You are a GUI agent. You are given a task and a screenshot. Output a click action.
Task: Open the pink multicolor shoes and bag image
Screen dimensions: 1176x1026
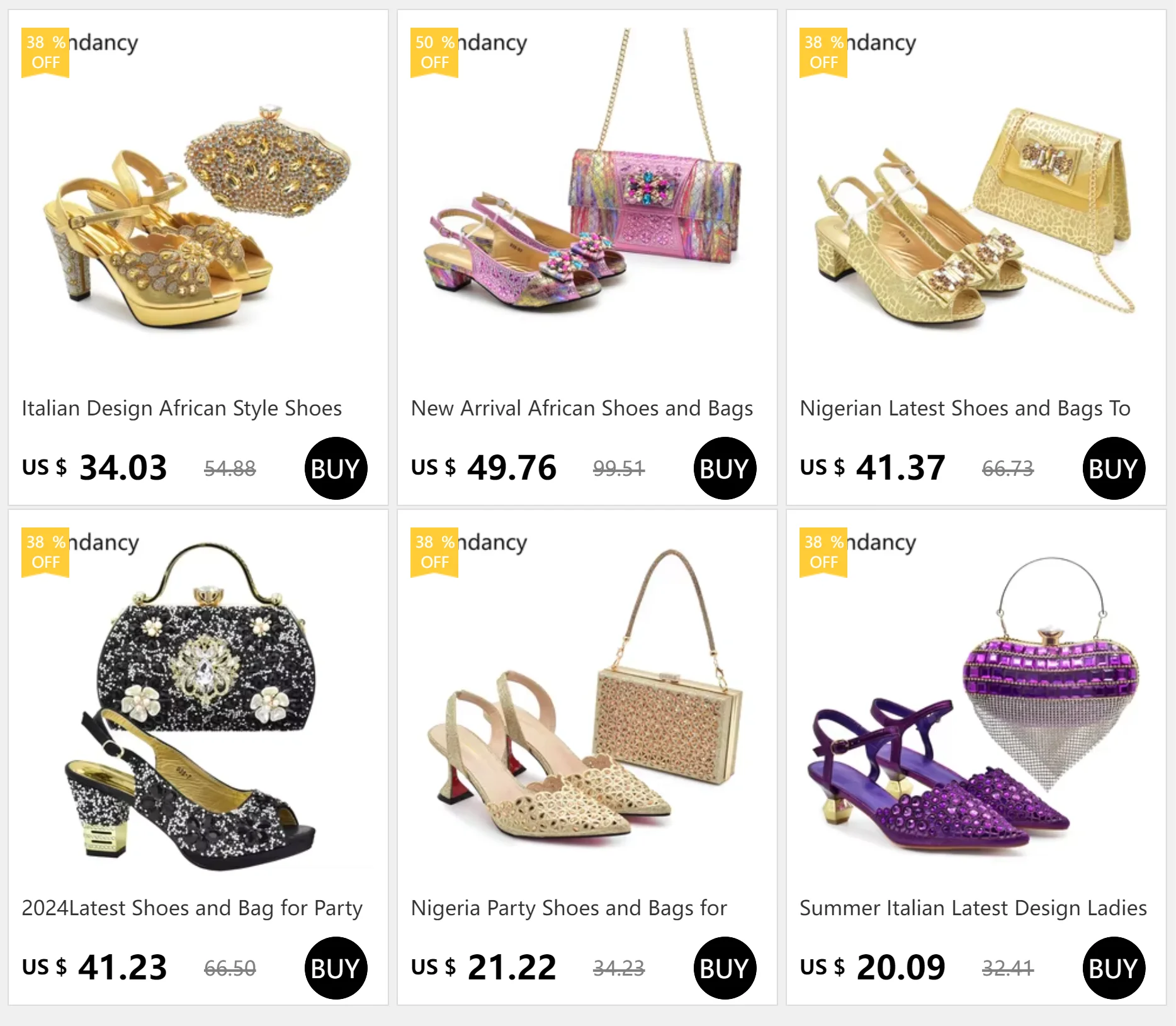click(x=587, y=201)
